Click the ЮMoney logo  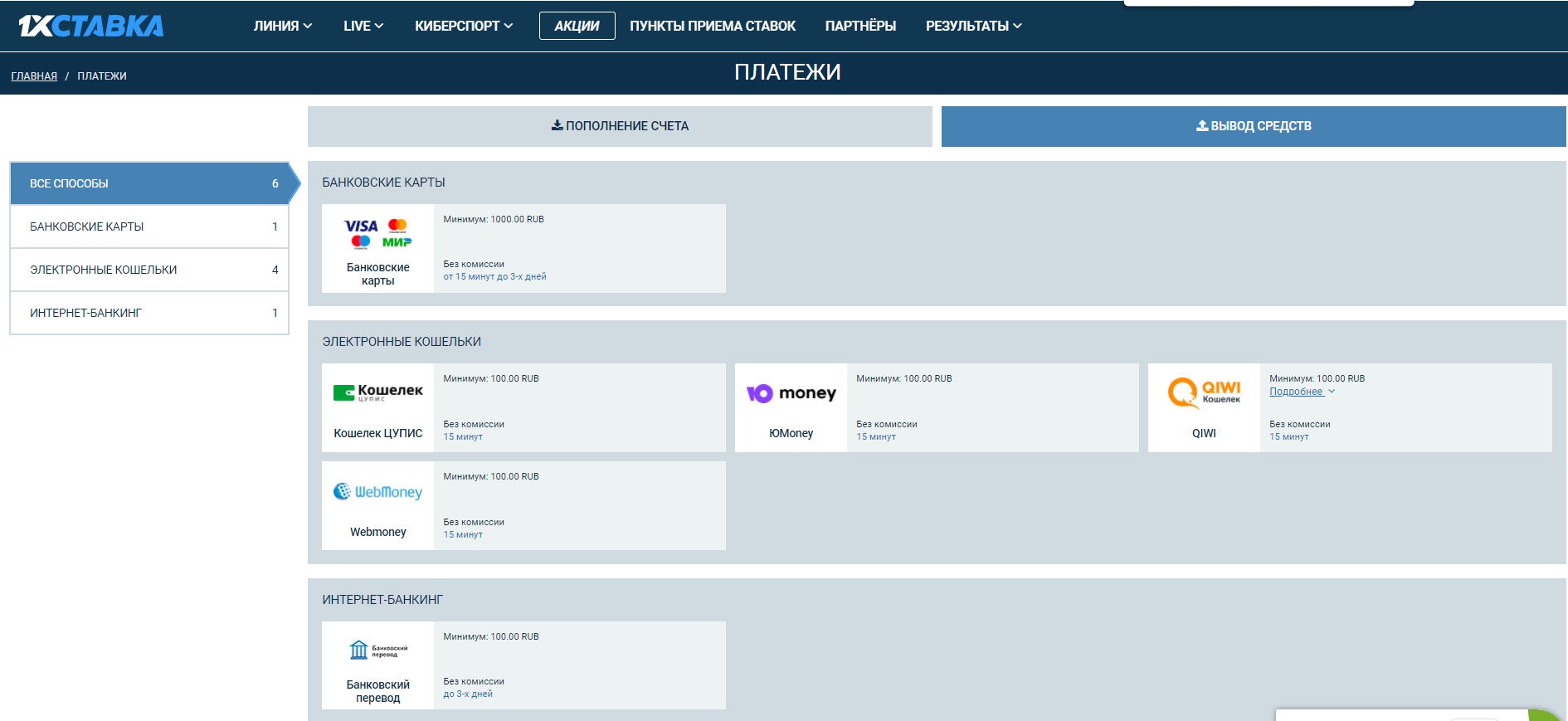(791, 393)
